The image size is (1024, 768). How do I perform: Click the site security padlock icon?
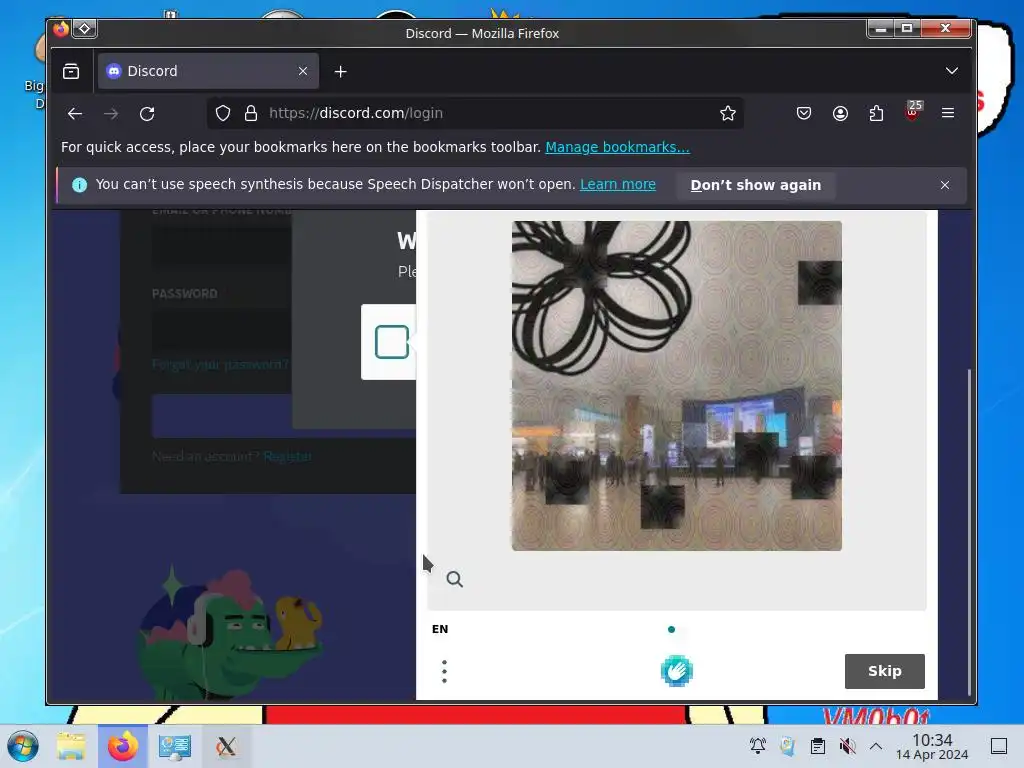point(251,114)
